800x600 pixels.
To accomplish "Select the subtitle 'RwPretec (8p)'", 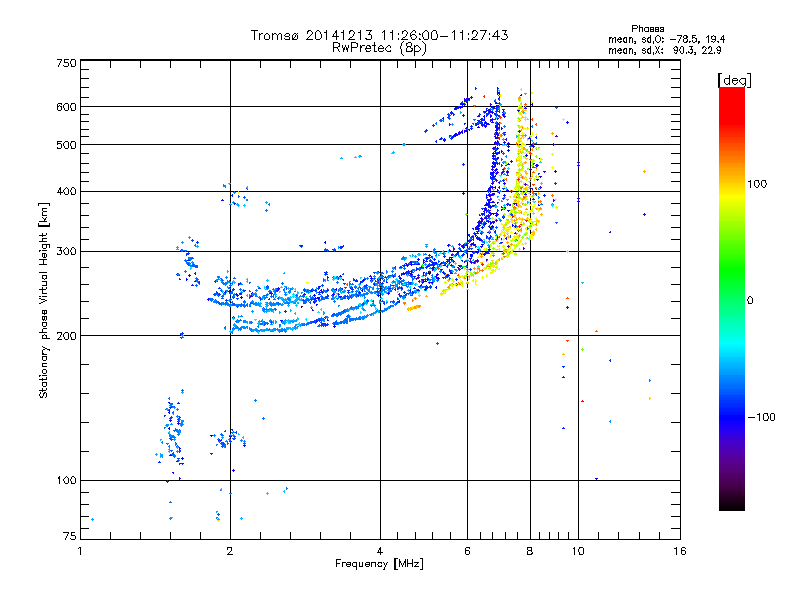I will [379, 48].
